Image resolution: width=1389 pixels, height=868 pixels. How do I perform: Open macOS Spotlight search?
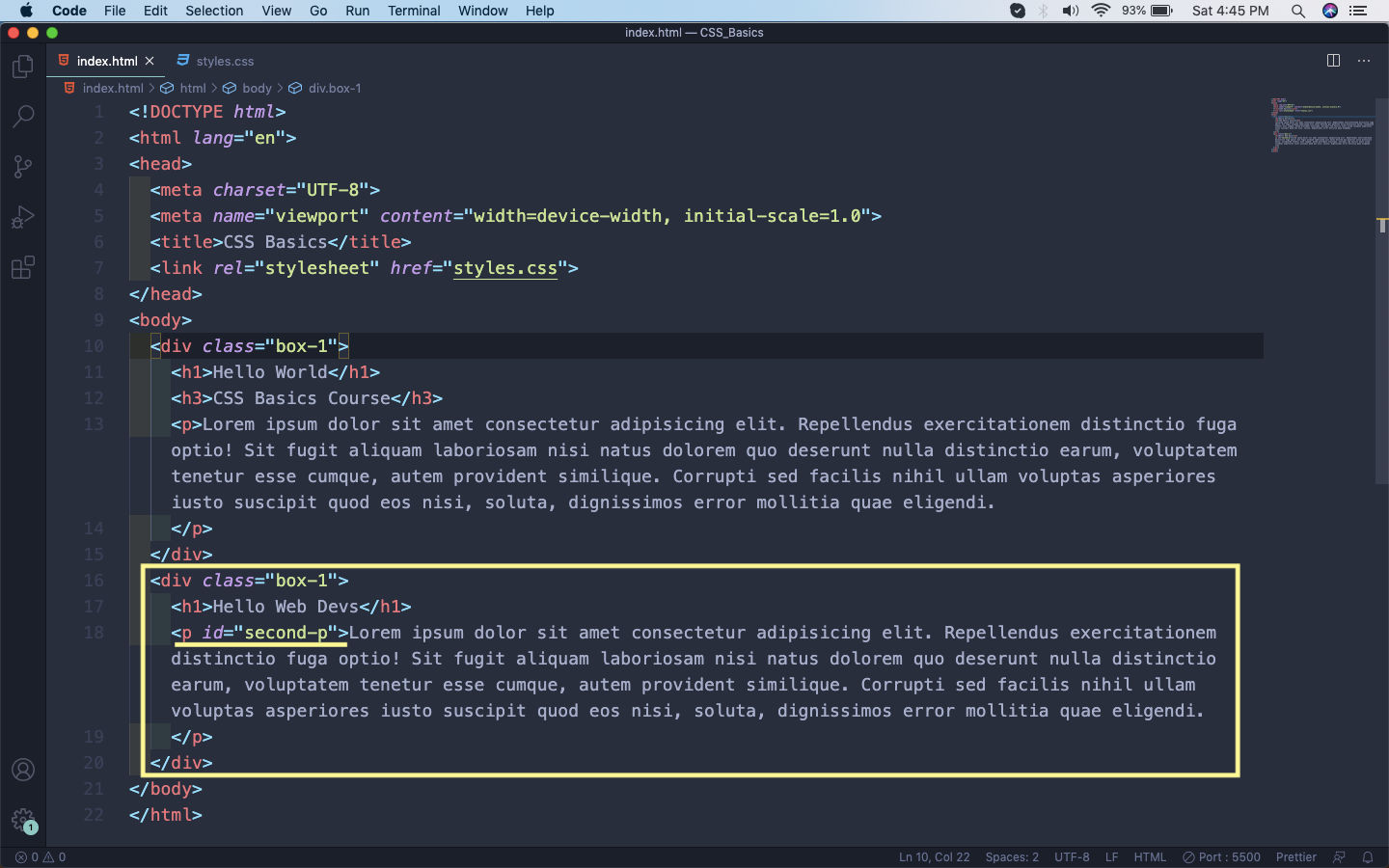(1298, 11)
